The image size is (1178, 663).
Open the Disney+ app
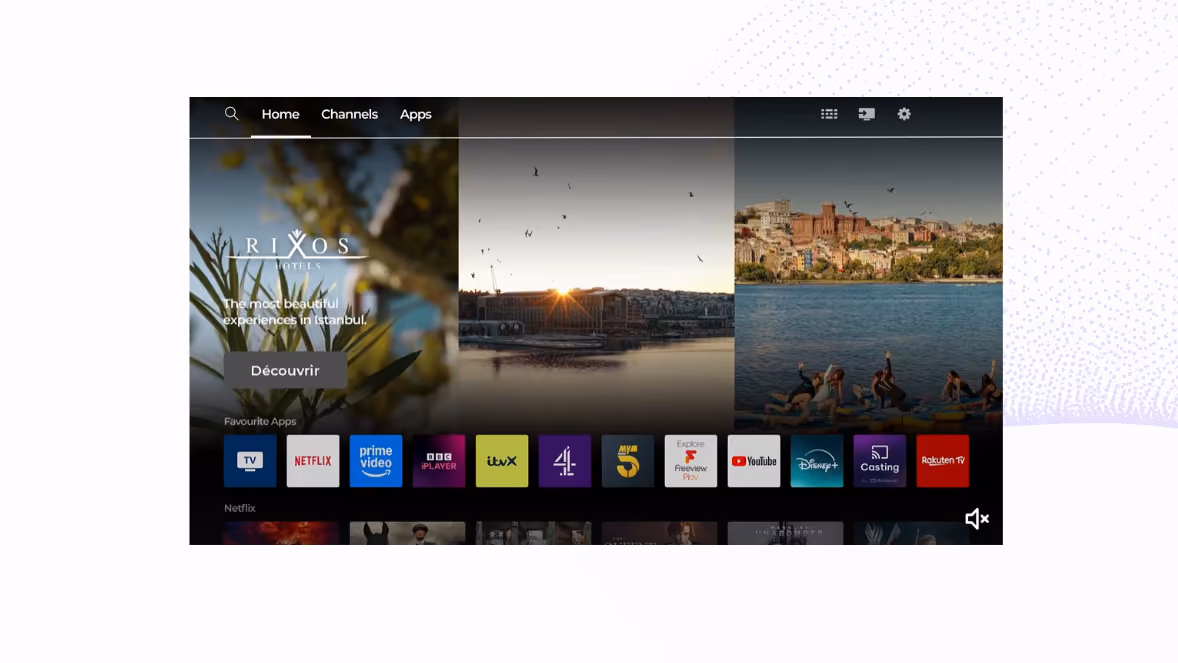pos(817,461)
